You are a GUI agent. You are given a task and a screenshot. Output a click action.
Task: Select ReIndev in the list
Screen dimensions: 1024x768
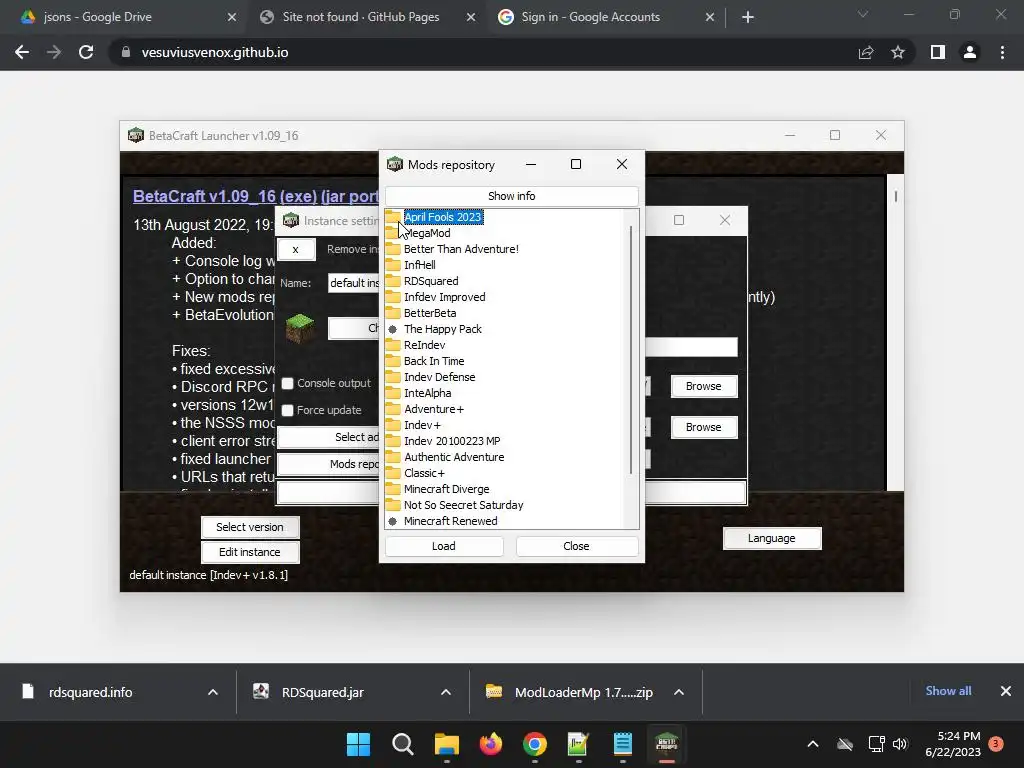(x=424, y=345)
